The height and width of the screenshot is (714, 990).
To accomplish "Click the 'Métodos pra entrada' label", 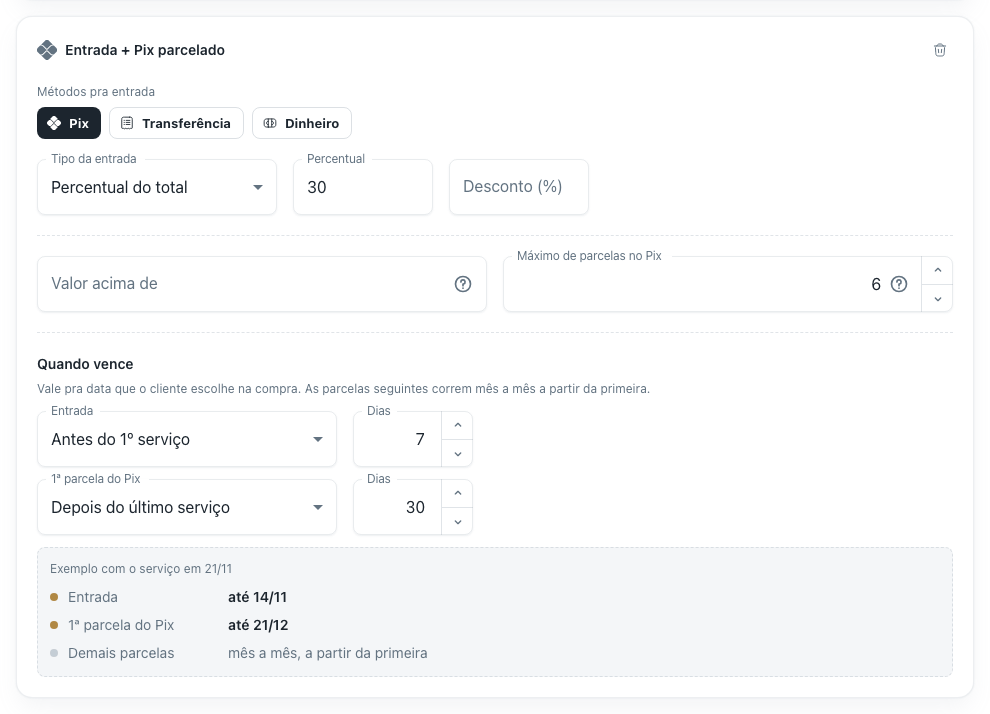I will (96, 92).
